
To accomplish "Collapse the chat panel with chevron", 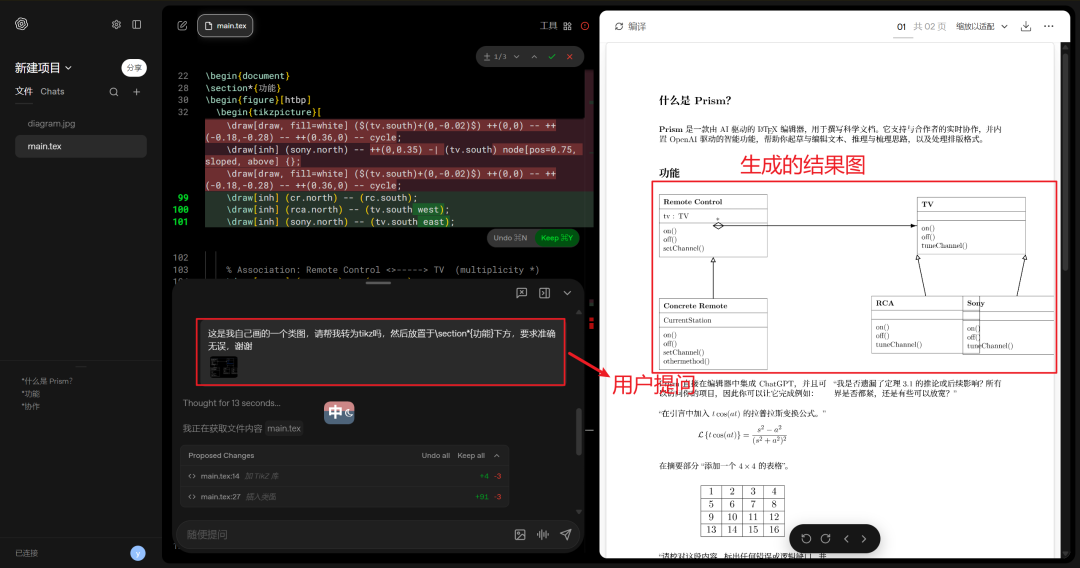I will coord(567,293).
